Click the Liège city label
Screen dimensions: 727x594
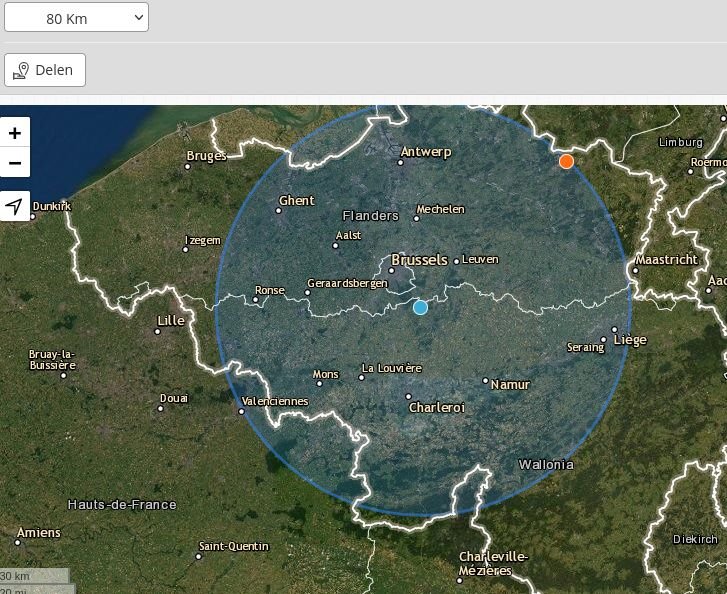pyautogui.click(x=630, y=340)
